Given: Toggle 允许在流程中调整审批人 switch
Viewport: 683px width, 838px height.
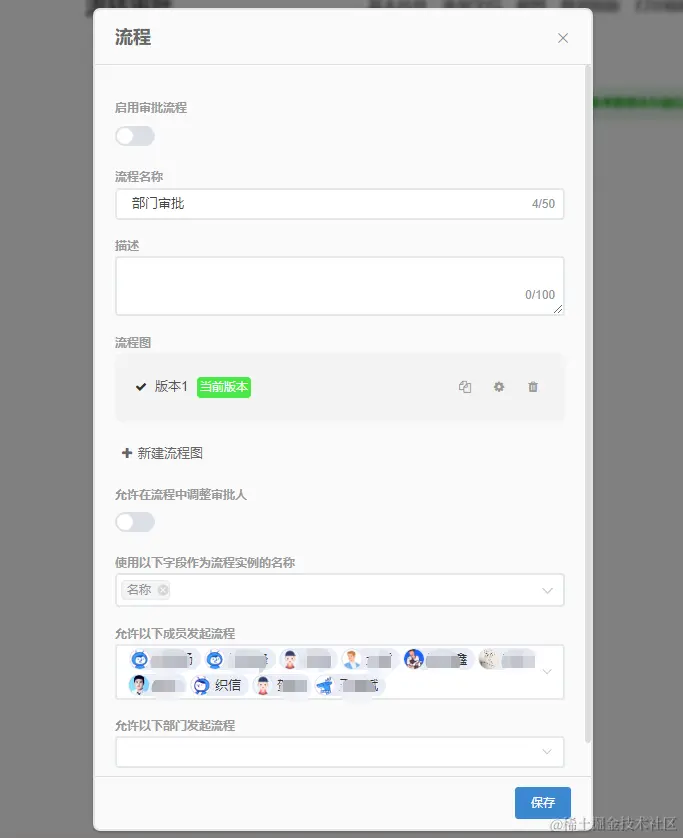Looking at the screenshot, I should (x=135, y=522).
